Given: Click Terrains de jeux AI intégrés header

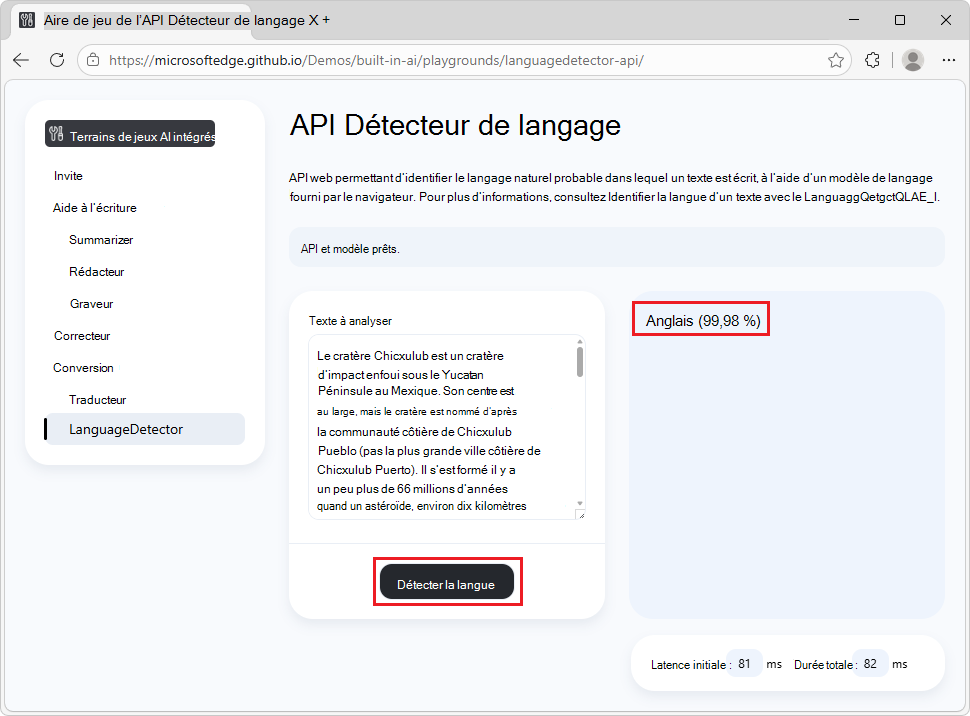Looking at the screenshot, I should tap(130, 134).
